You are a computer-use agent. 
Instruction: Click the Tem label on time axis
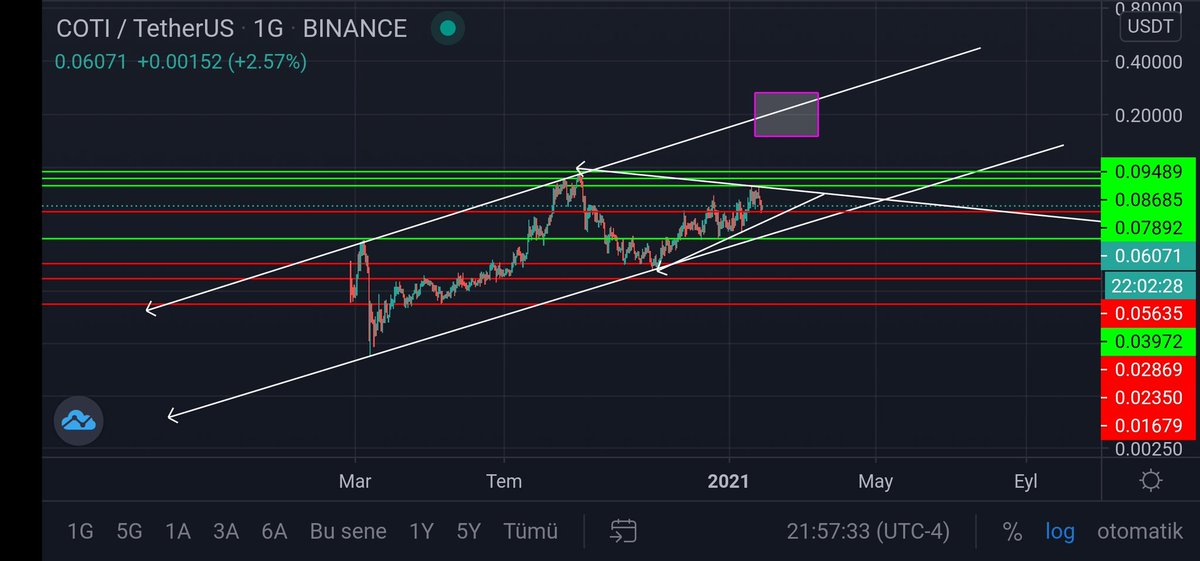click(503, 481)
